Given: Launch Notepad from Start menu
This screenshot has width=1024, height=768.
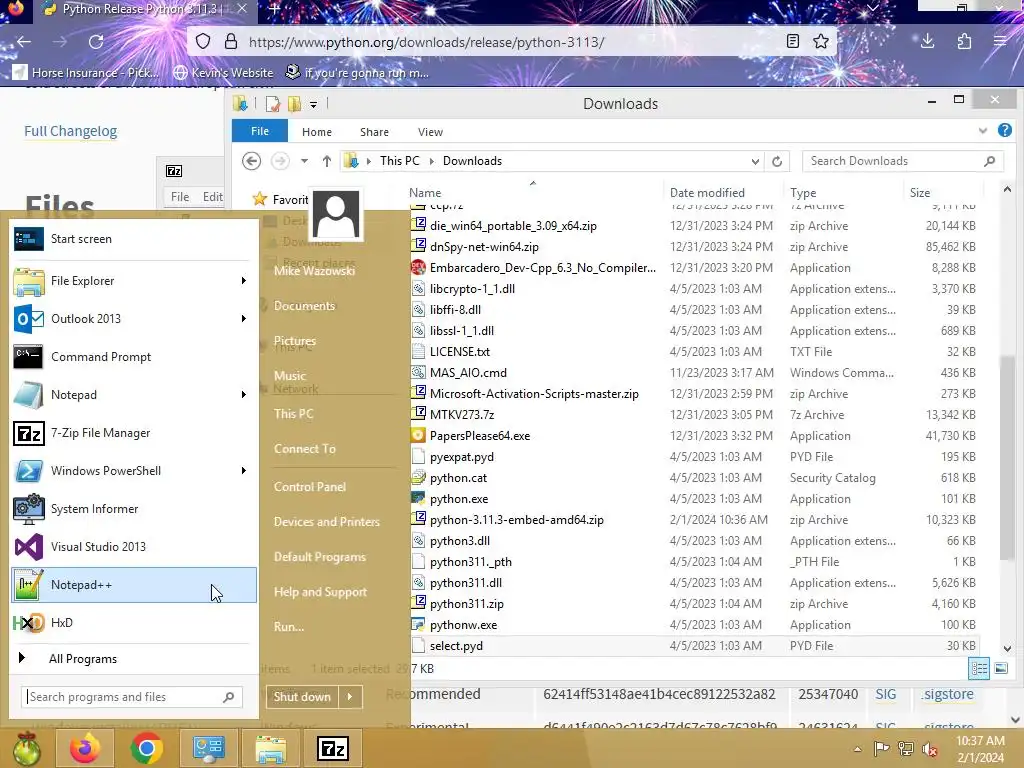Looking at the screenshot, I should tap(133, 394).
